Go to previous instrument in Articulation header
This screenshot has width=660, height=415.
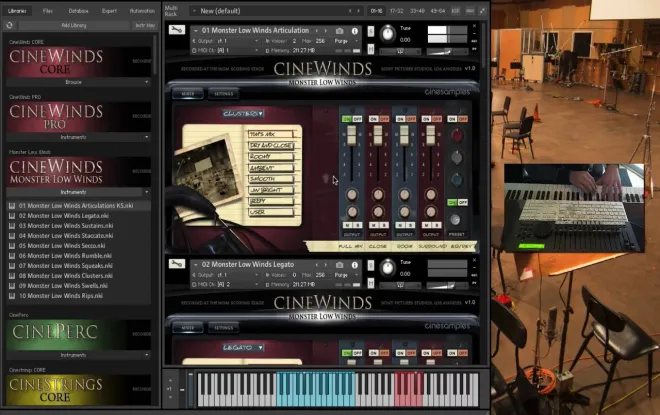coord(317,31)
